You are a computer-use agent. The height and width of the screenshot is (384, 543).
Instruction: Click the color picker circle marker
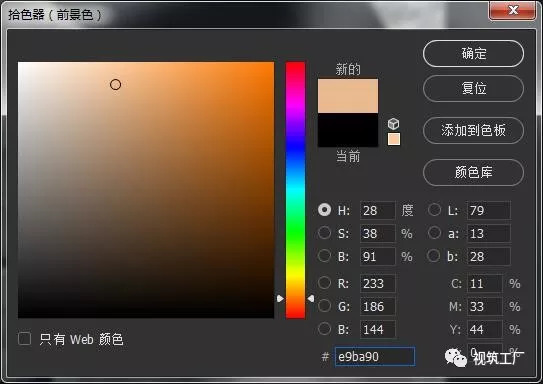pyautogui.click(x=115, y=84)
